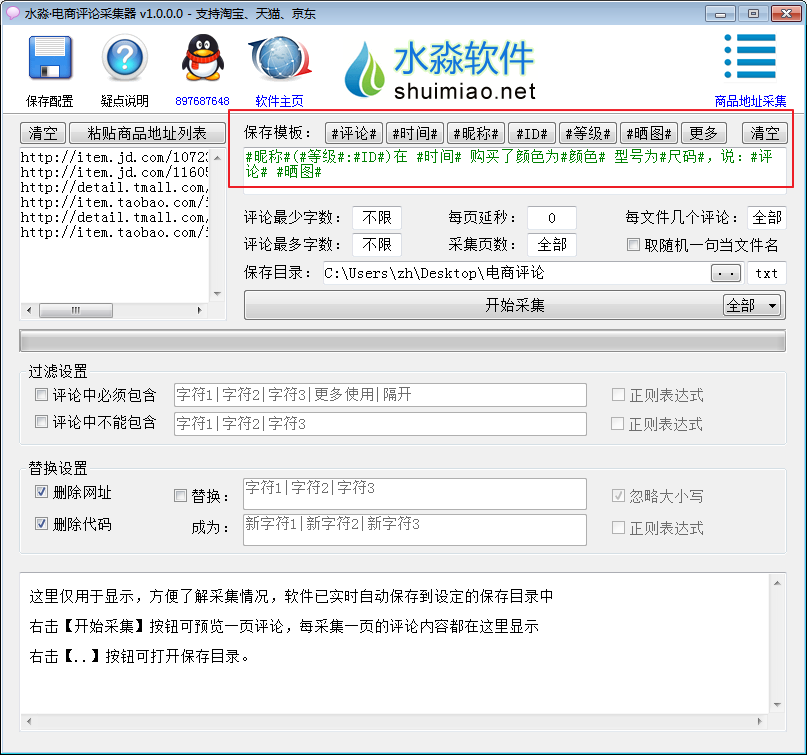Image resolution: width=807 pixels, height=755 pixels.
Task: Click into the save template text box
Action: tap(515, 170)
